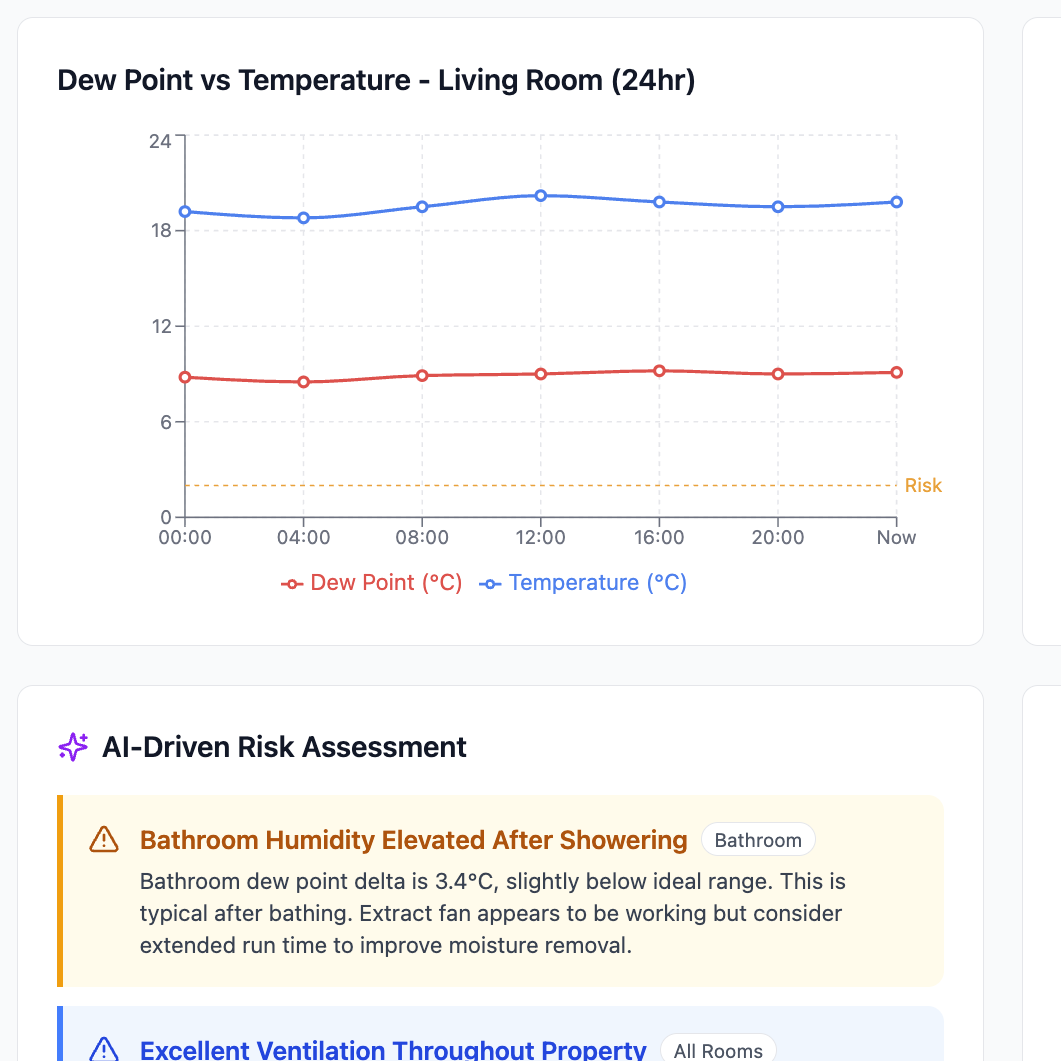Toggle the Temperature (°C) series in the legend
Image resolution: width=1061 pixels, height=1061 pixels.
point(583,582)
